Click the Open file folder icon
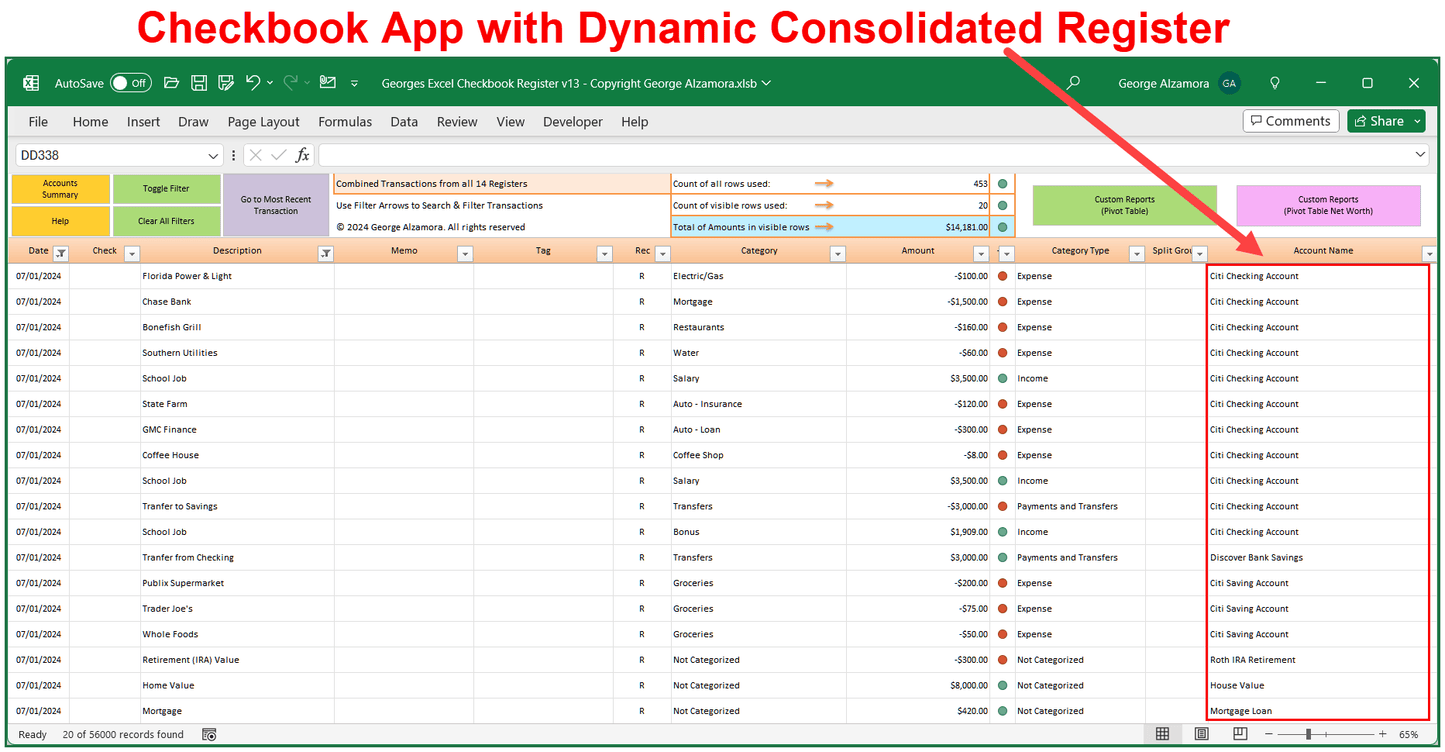This screenshot has width=1445, height=752. 171,83
